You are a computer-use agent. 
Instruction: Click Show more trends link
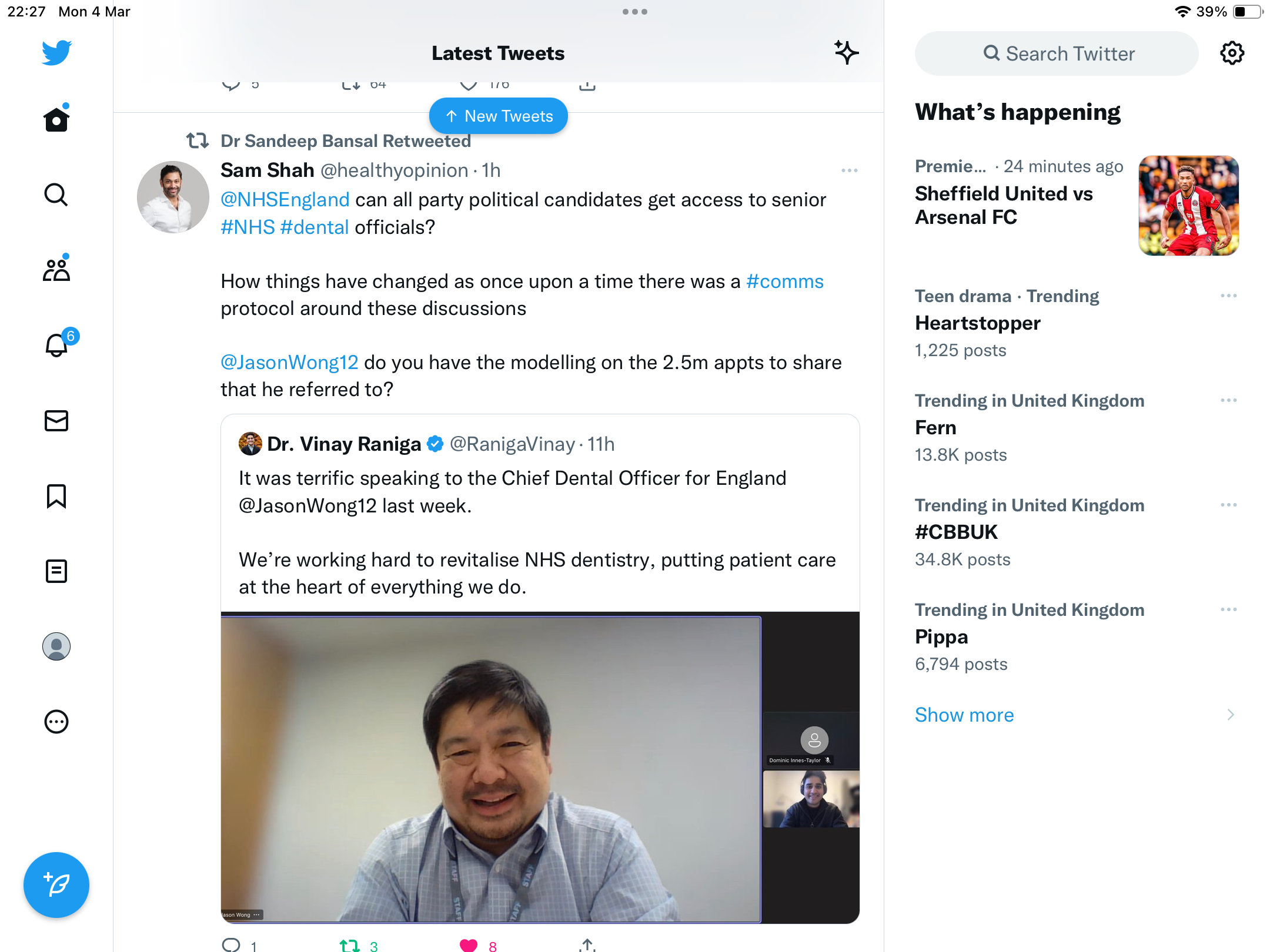click(964, 715)
